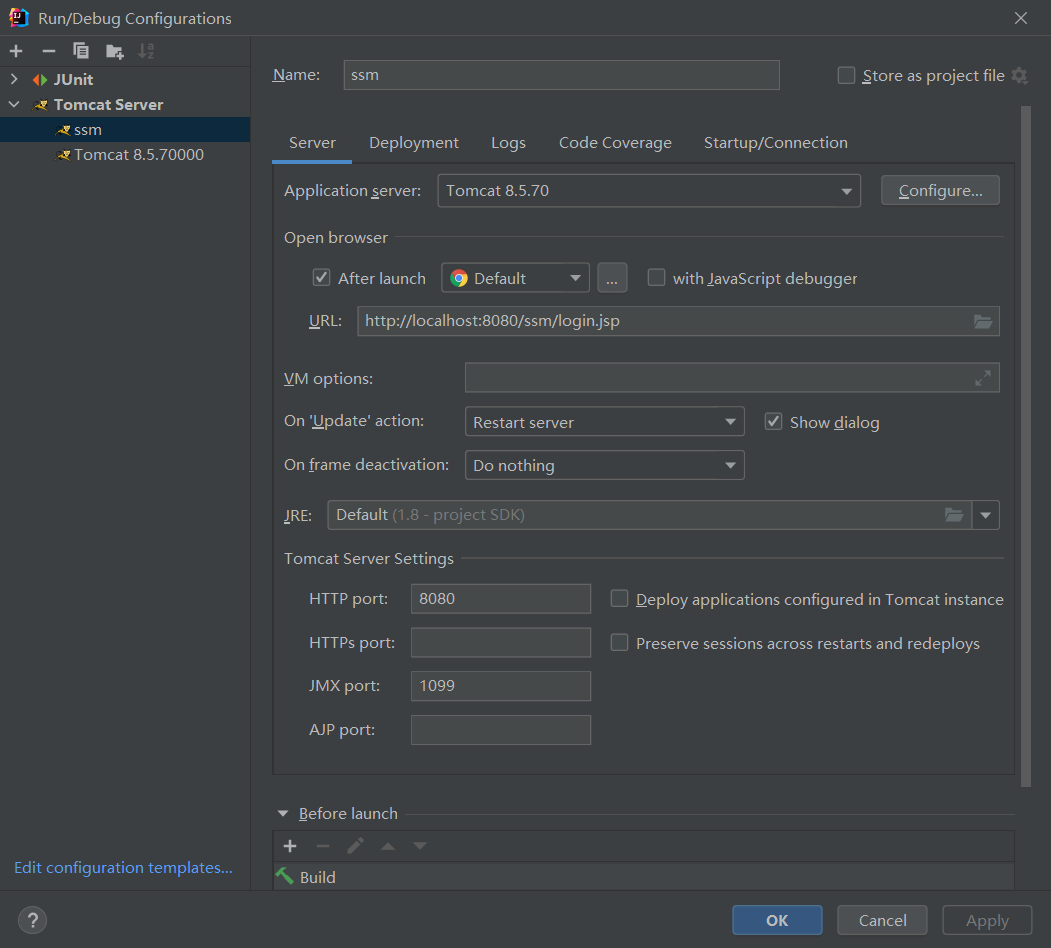Screen dimensions: 1051x948
Task: Select the ssm configuration in the tree
Action: 125,129
